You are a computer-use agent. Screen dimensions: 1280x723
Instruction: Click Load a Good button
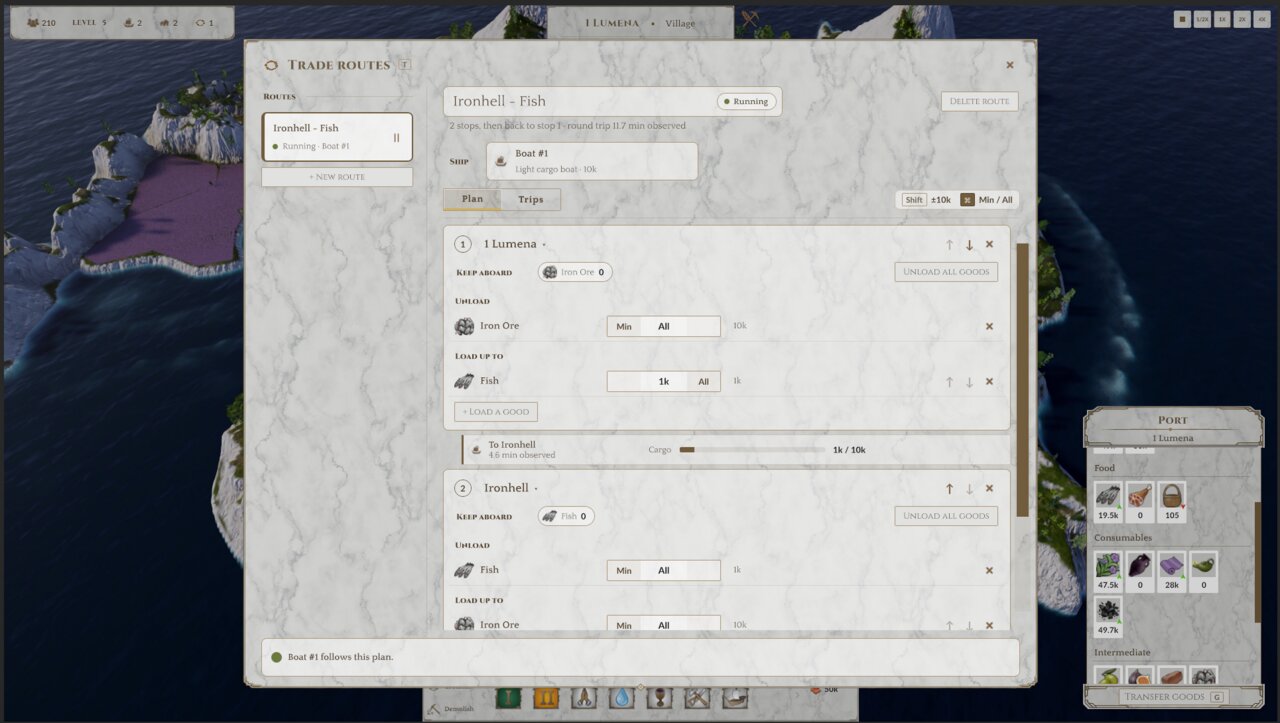(x=496, y=412)
